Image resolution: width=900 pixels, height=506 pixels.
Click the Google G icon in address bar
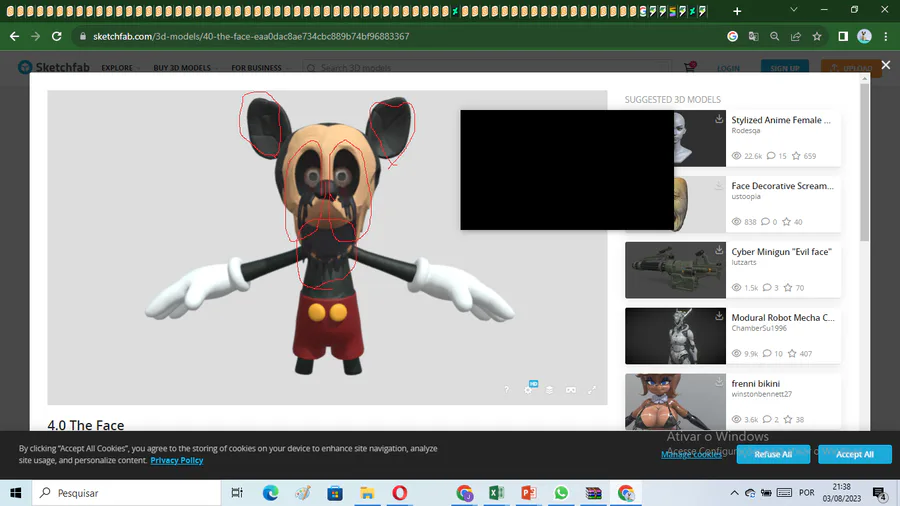point(732,36)
